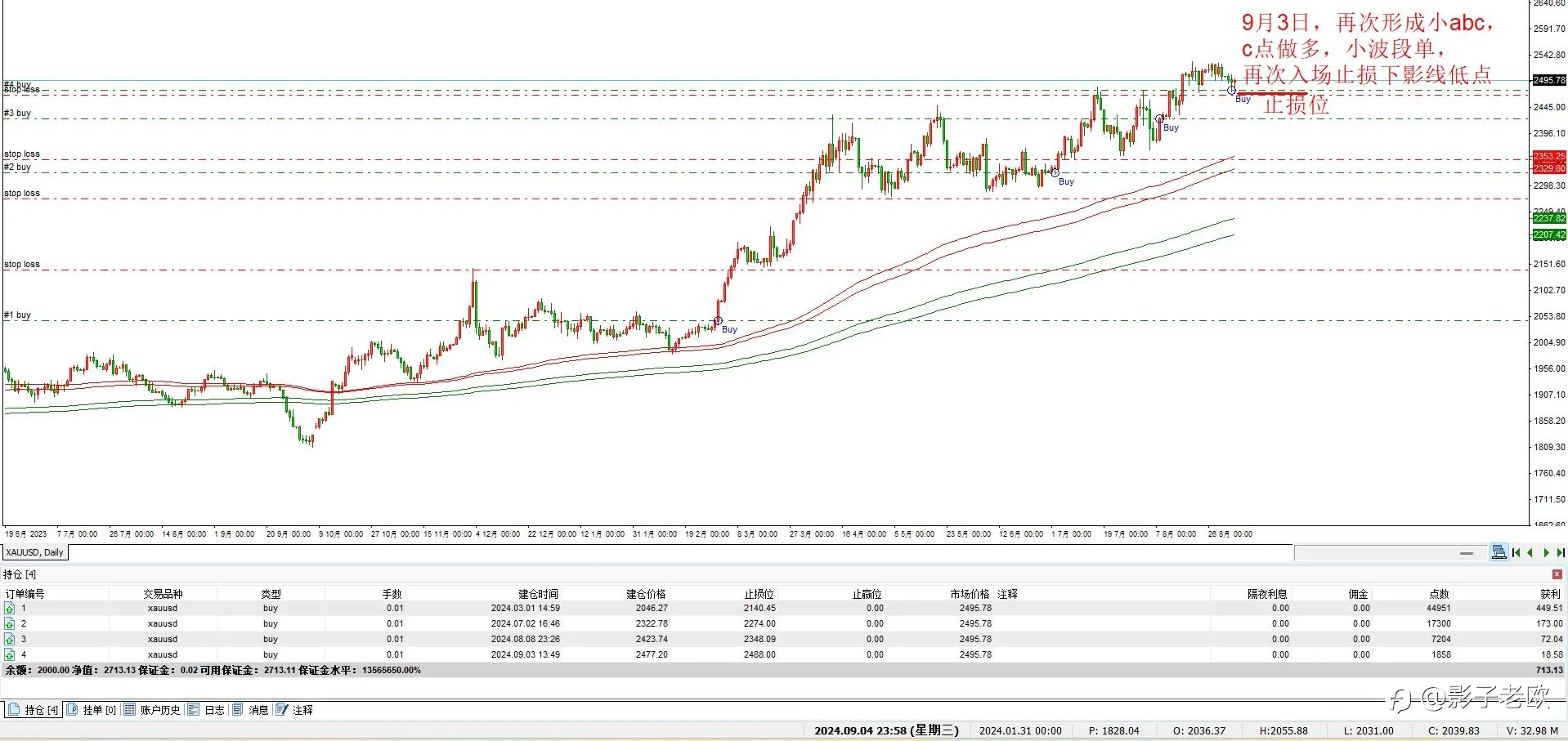The width and height of the screenshot is (1568, 741).
Task: Jump to last chart tab arrow
Action: [x=1560, y=553]
